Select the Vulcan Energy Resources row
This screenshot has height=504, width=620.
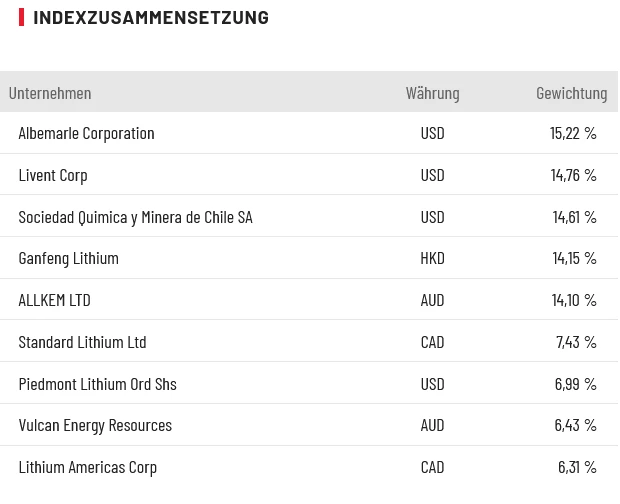[95, 425]
